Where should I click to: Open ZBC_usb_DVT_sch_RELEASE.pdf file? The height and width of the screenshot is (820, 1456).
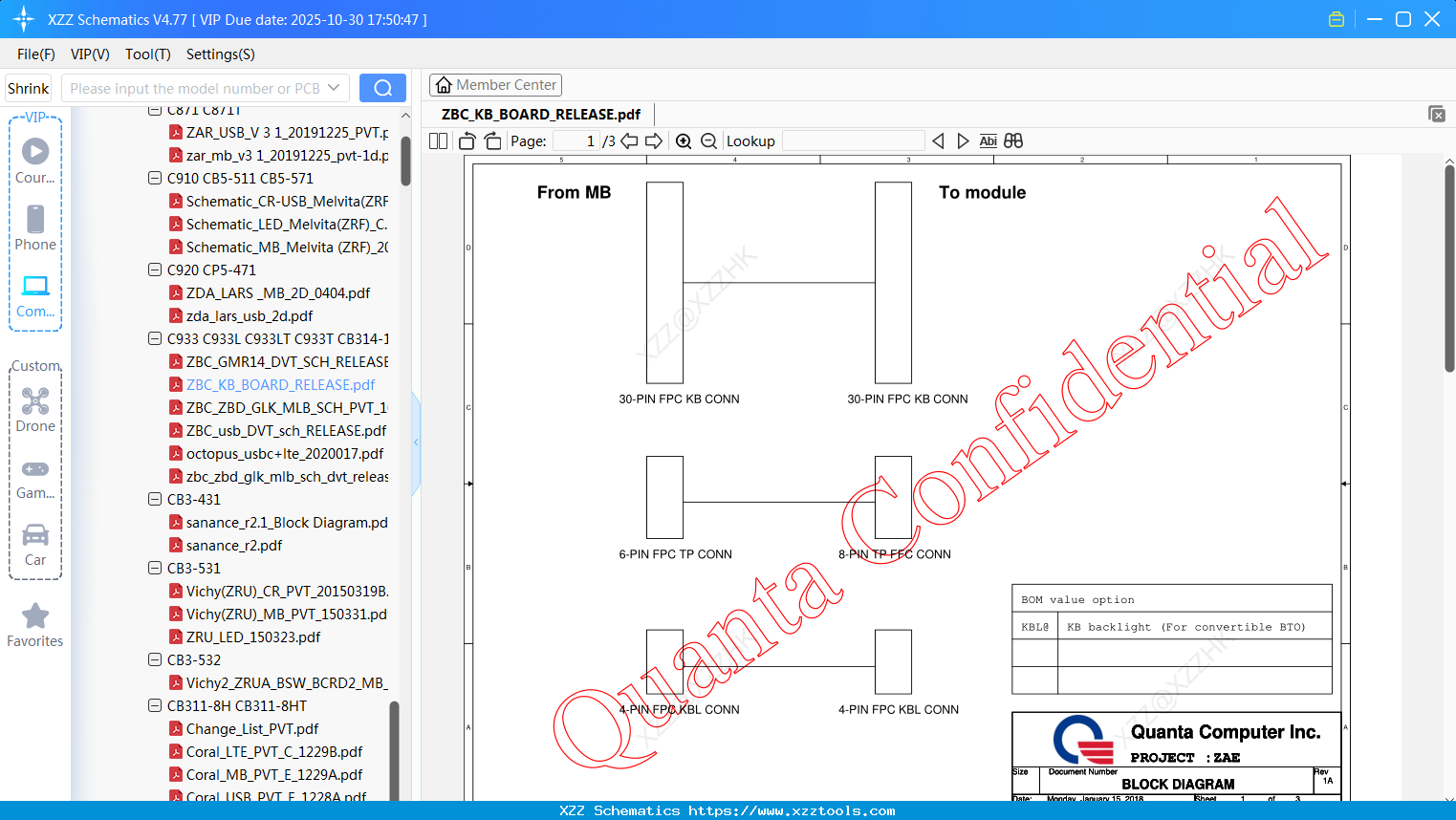(x=287, y=430)
